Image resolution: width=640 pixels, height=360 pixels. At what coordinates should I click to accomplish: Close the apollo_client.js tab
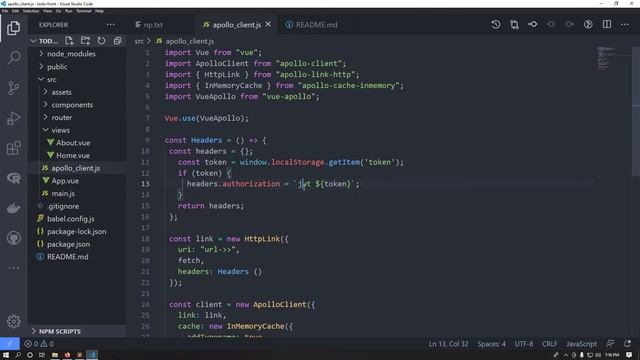(x=268, y=24)
